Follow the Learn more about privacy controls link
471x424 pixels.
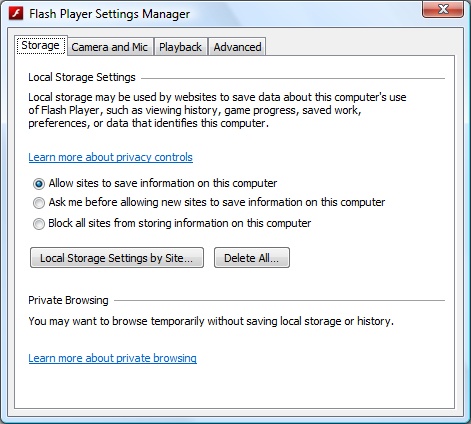pyautogui.click(x=110, y=157)
